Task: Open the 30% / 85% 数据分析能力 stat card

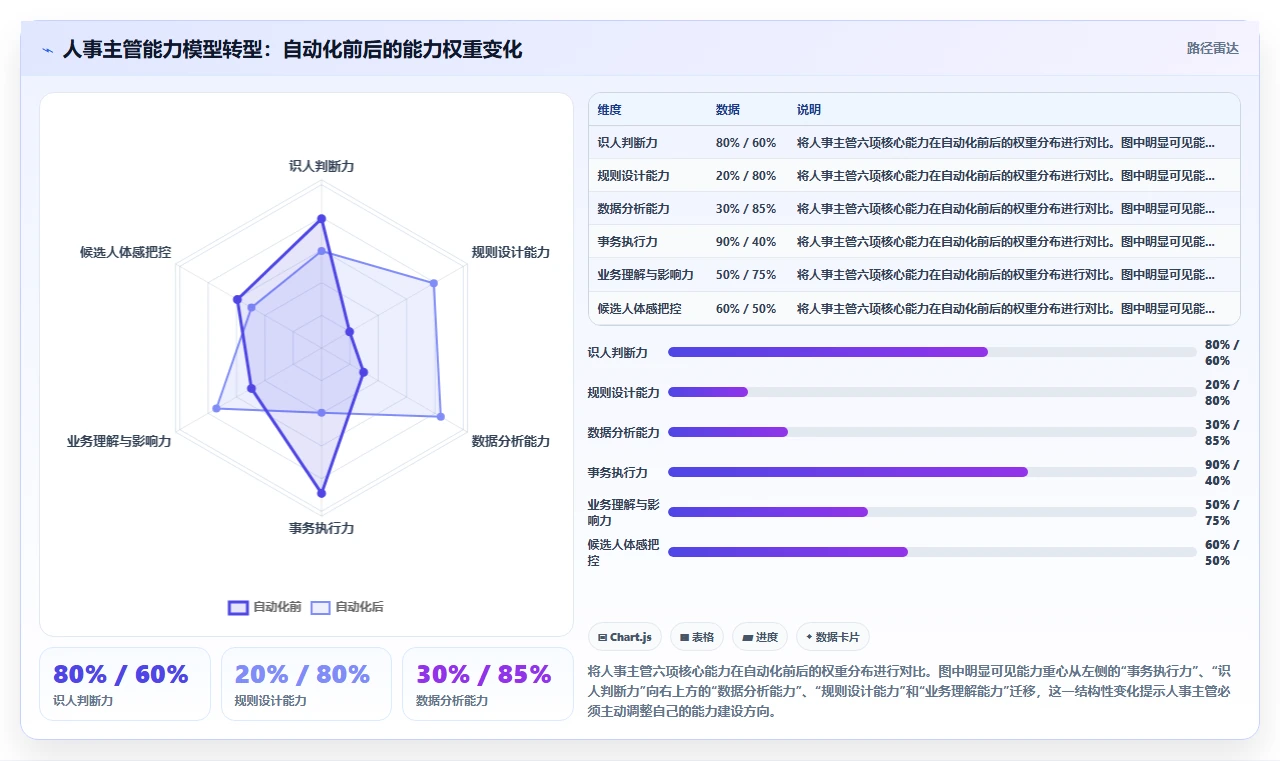Action: (487, 684)
